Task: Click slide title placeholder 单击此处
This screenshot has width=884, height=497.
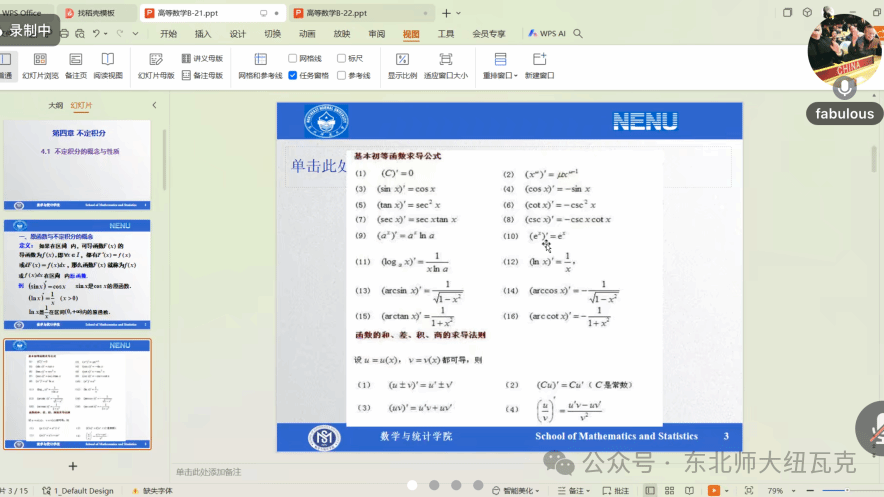Action: (x=318, y=166)
